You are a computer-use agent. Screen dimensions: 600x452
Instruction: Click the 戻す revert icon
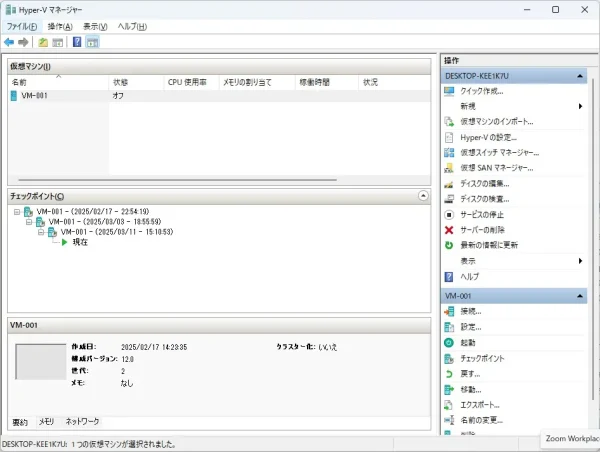click(x=449, y=374)
